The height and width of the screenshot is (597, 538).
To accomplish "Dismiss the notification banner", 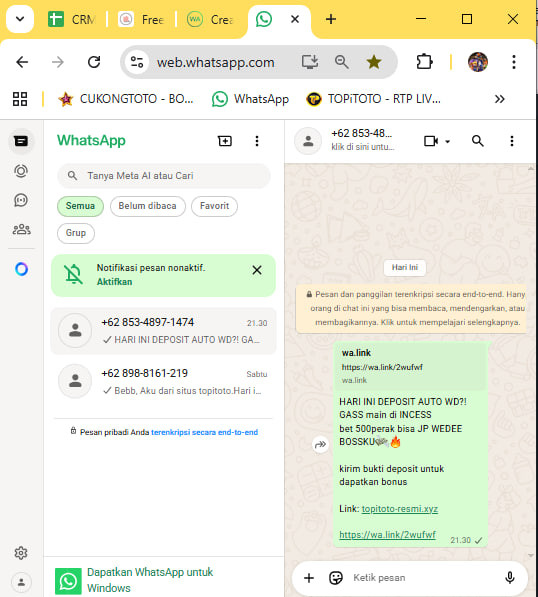I will [257, 270].
